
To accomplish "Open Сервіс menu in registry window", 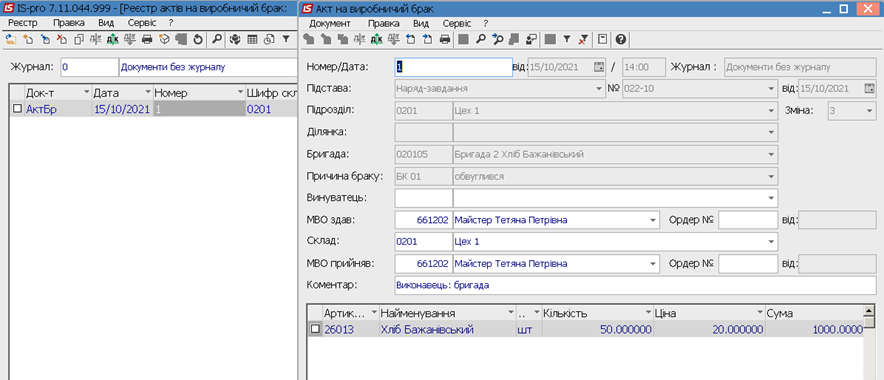I will (x=142, y=23).
